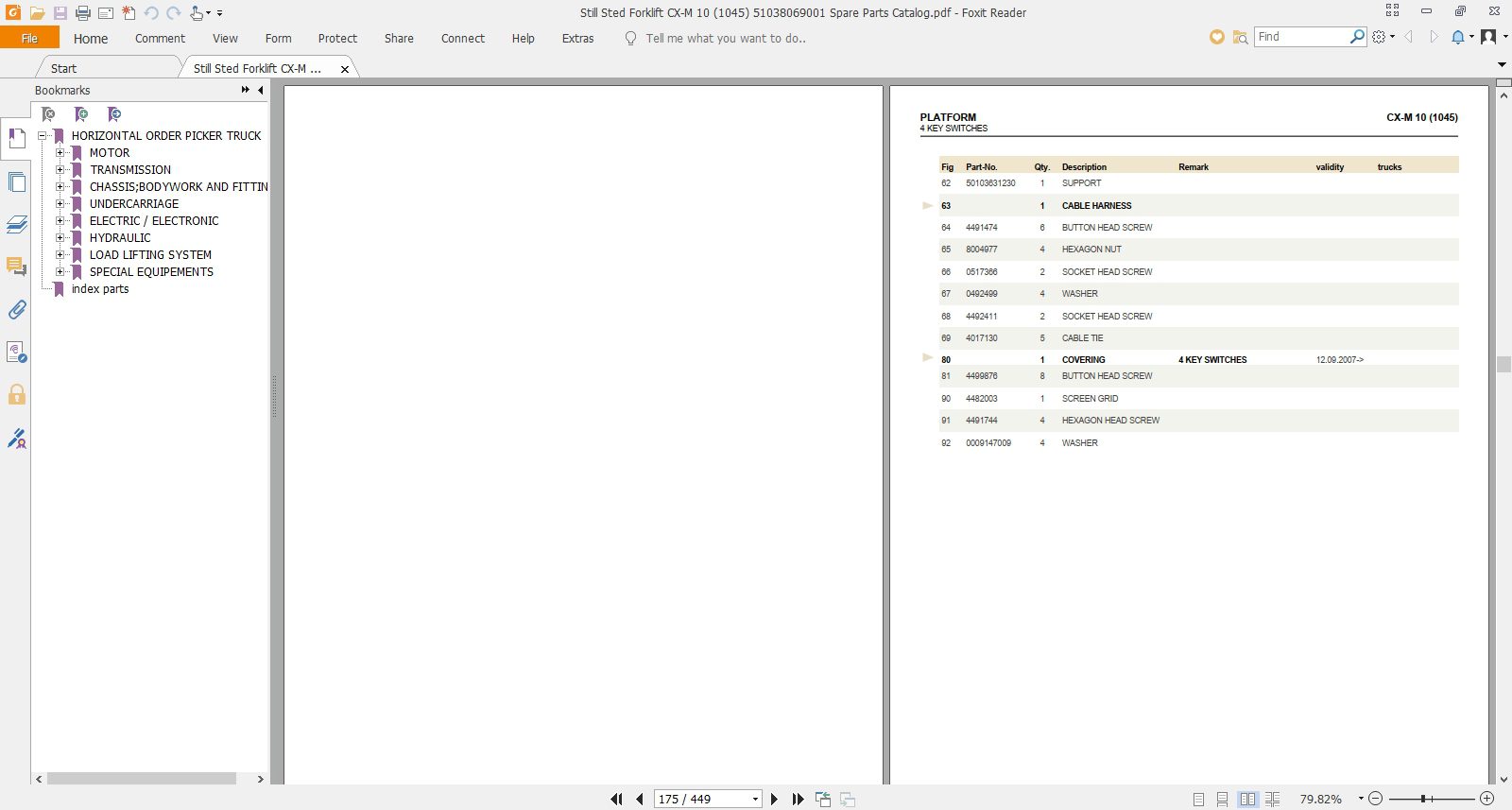Delete the selected bookmark
The image size is (1512, 810).
tap(48, 114)
